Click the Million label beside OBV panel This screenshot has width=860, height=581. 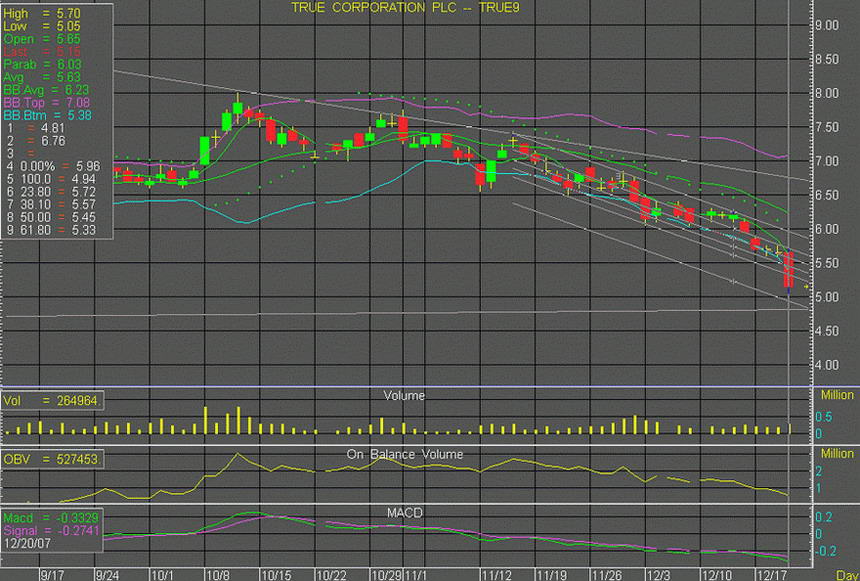pyautogui.click(x=837, y=454)
